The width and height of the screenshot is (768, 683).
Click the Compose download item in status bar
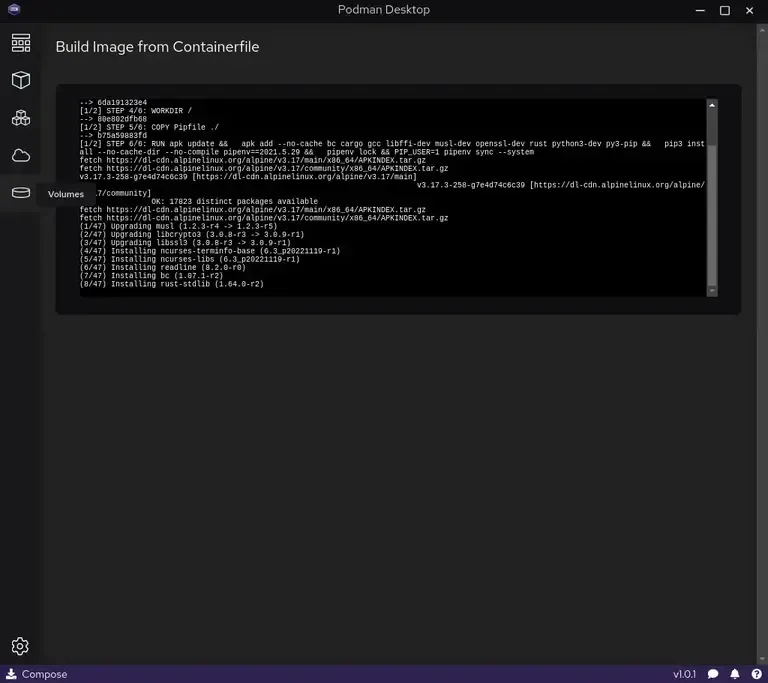pyautogui.click(x=36, y=674)
